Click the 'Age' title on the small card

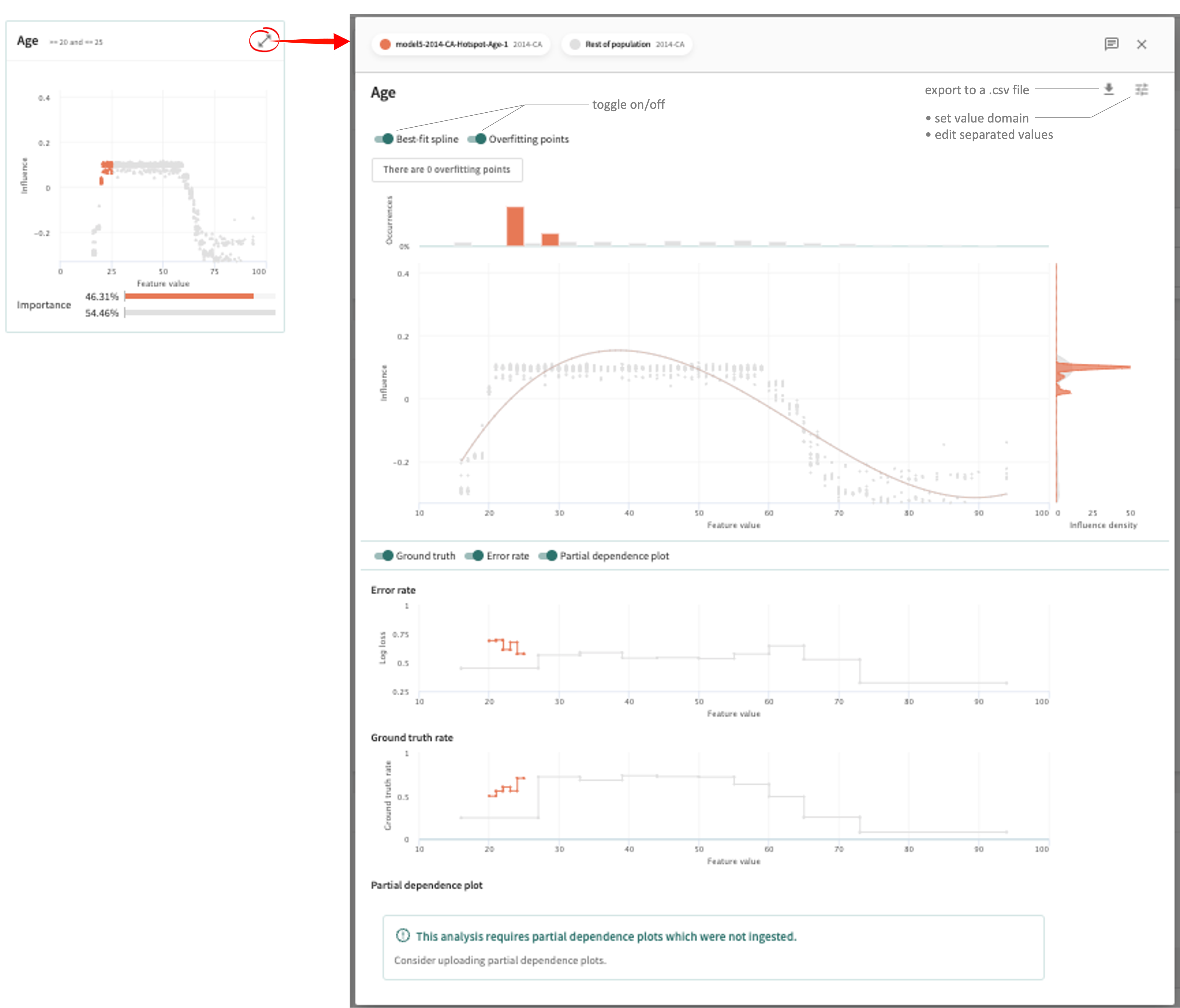coord(27,41)
